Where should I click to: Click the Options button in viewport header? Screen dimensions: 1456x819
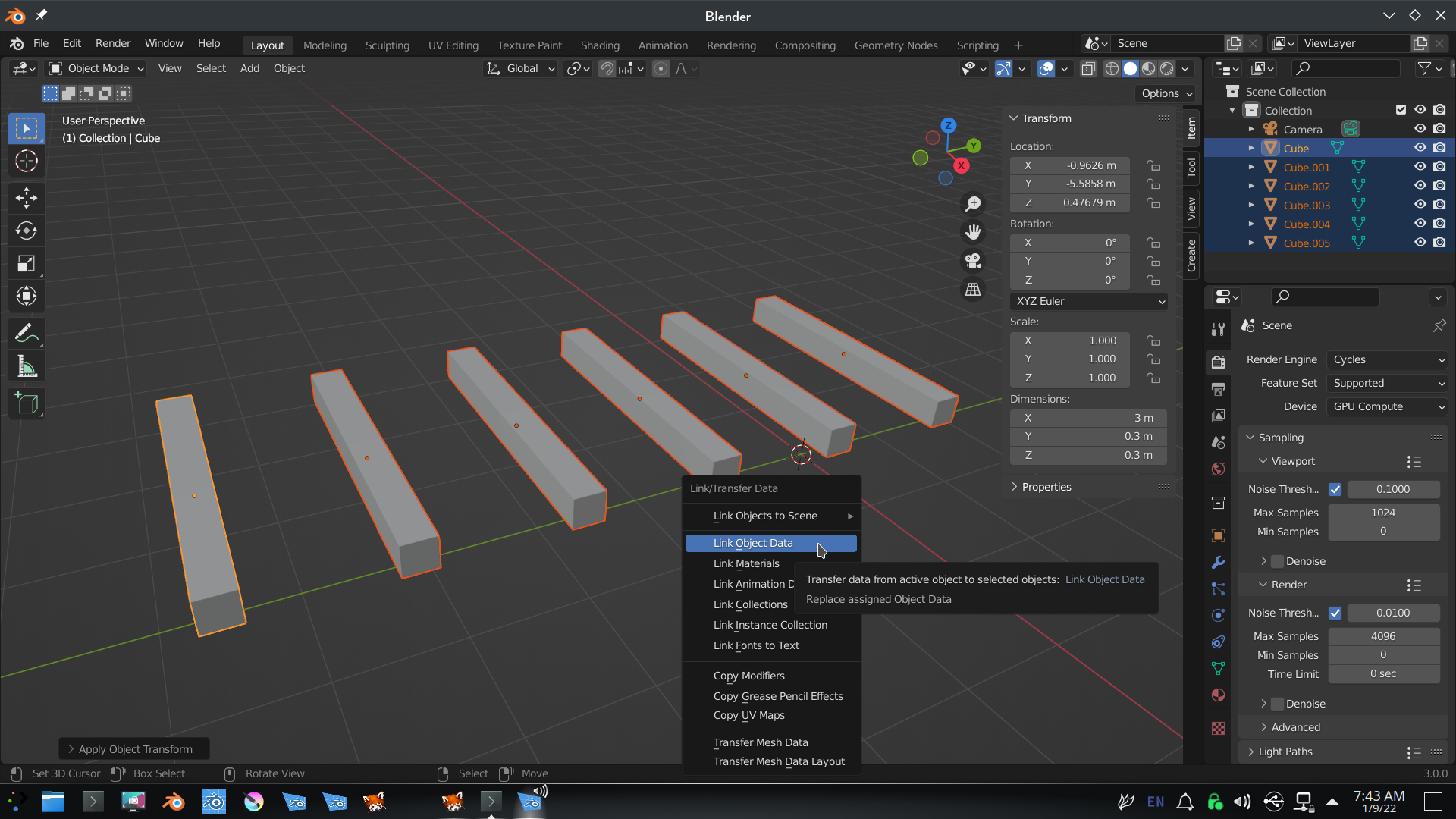tap(1166, 93)
